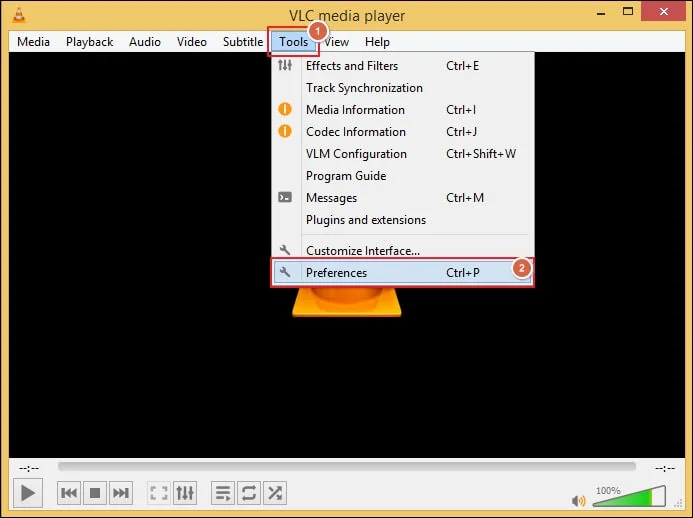The width and height of the screenshot is (693, 518).
Task: Click the Preferences wrench icon
Action: pos(285,272)
